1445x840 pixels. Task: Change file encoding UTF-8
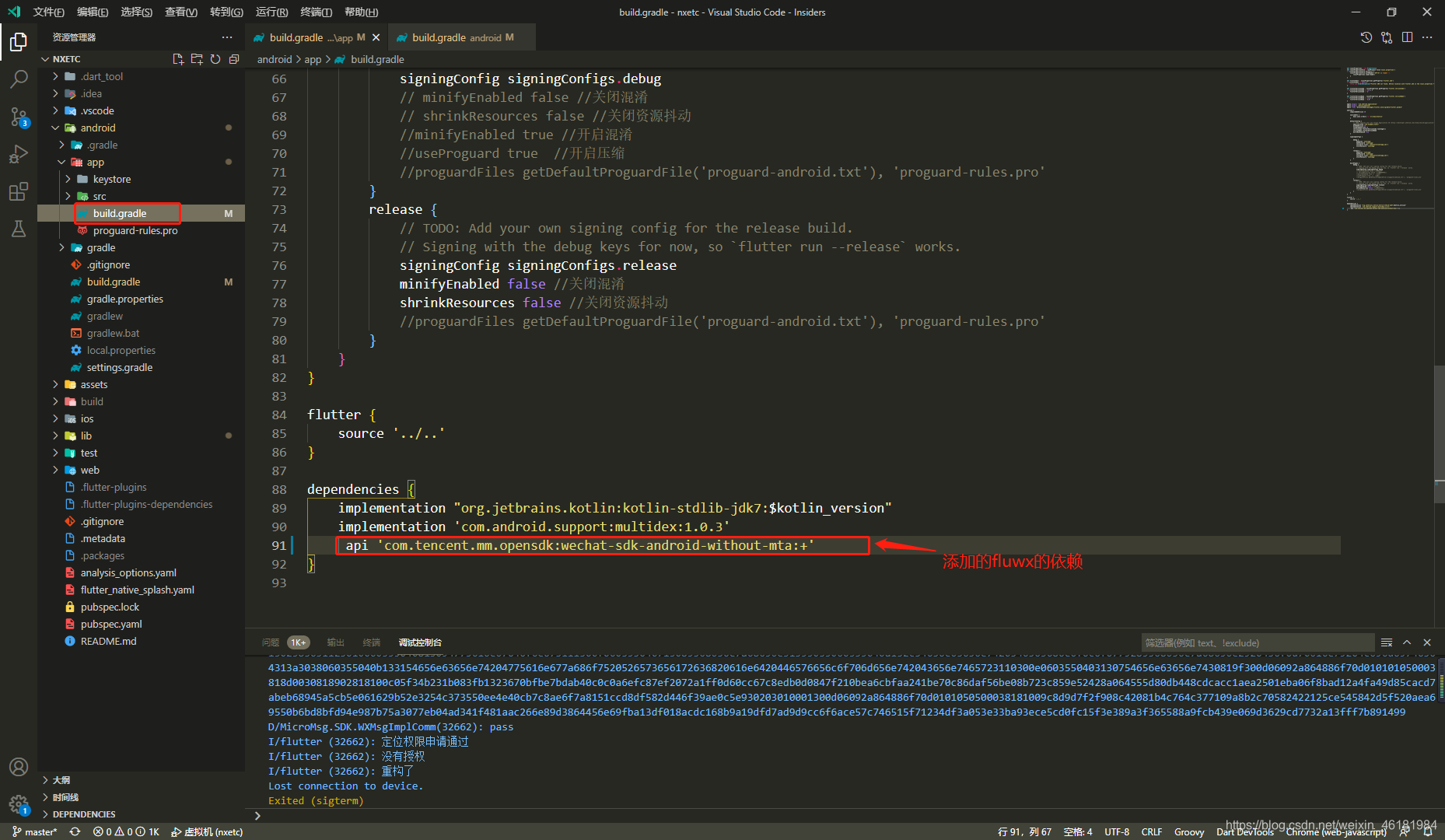(1117, 831)
